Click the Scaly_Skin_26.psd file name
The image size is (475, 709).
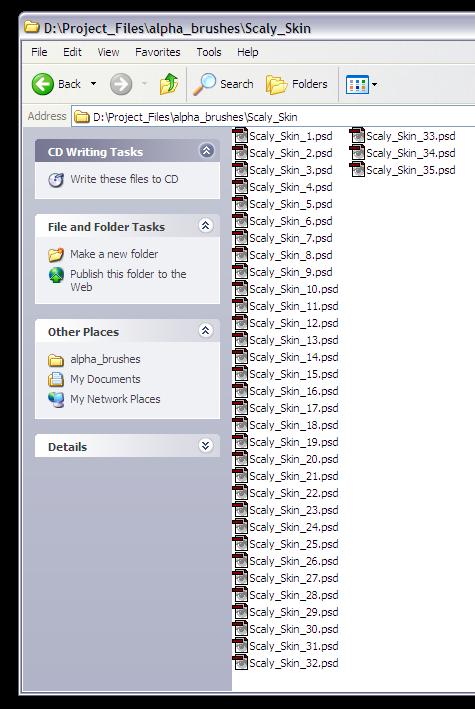(294, 561)
